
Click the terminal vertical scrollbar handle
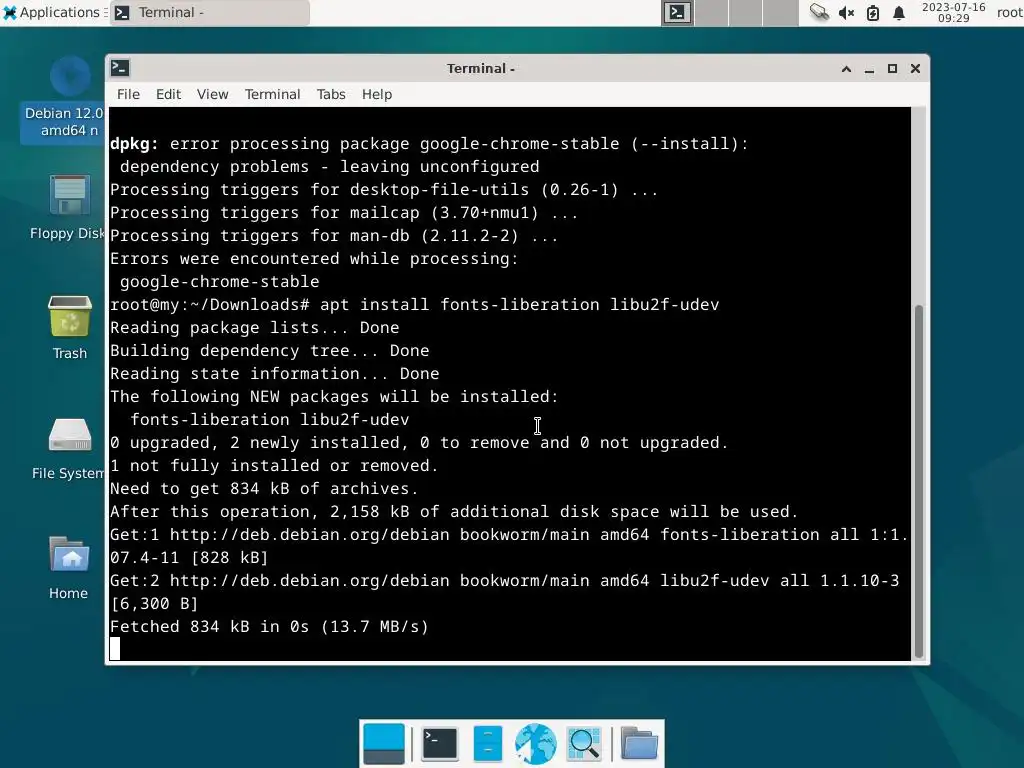[x=919, y=481]
